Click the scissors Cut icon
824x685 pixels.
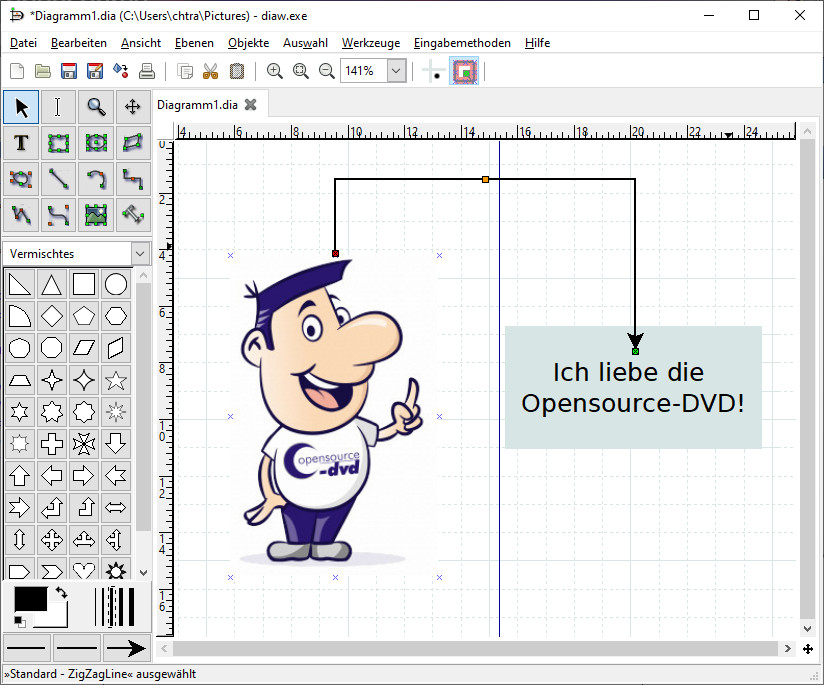coord(210,71)
